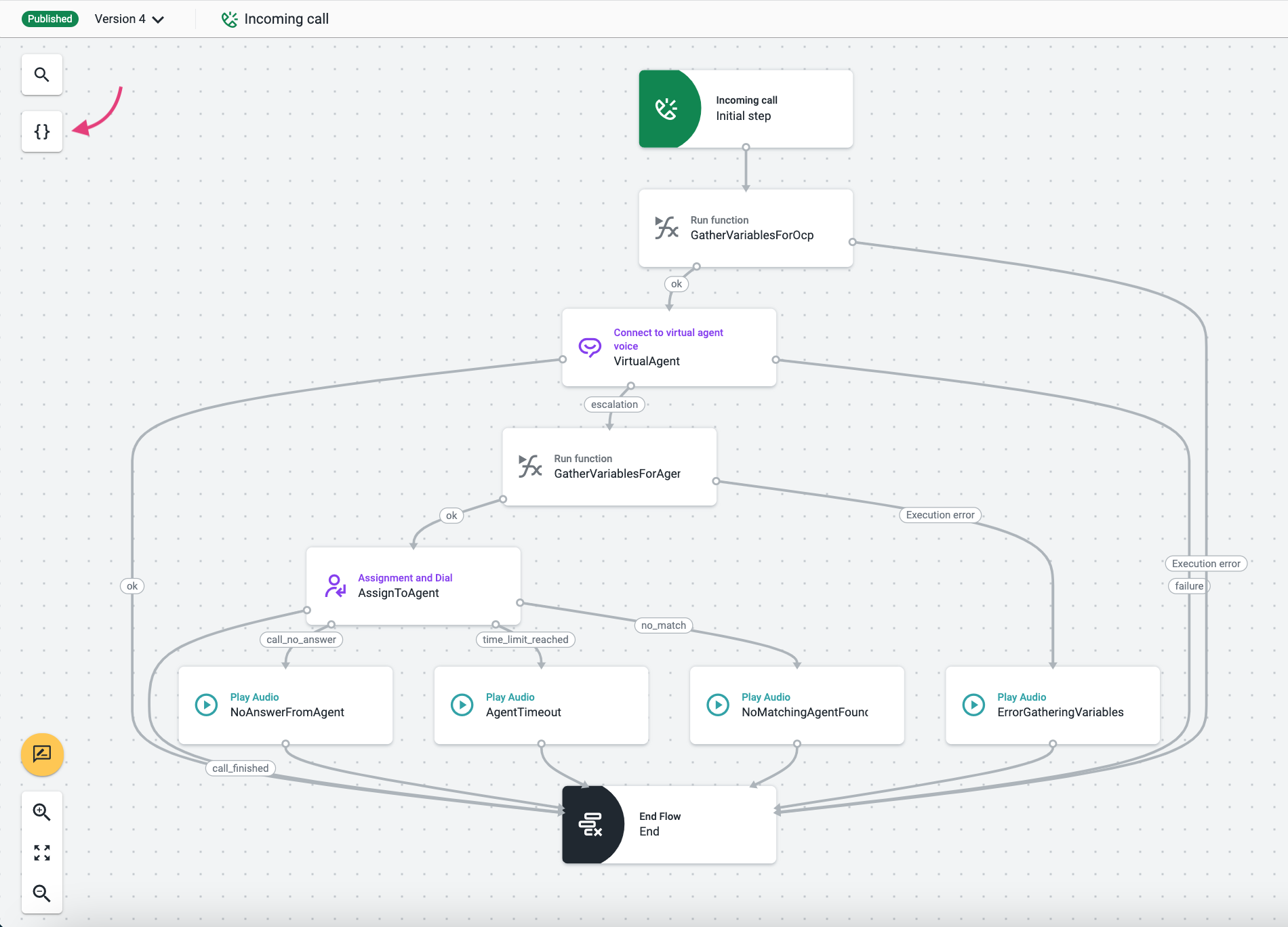Zoom out of the flow canvas

42,893
